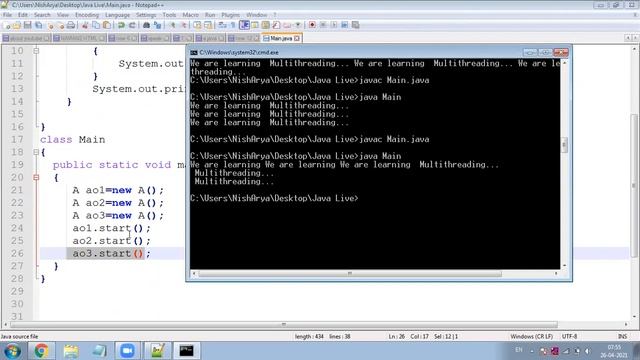
Task: Open Chrome from the taskbar
Action: tap(41, 351)
